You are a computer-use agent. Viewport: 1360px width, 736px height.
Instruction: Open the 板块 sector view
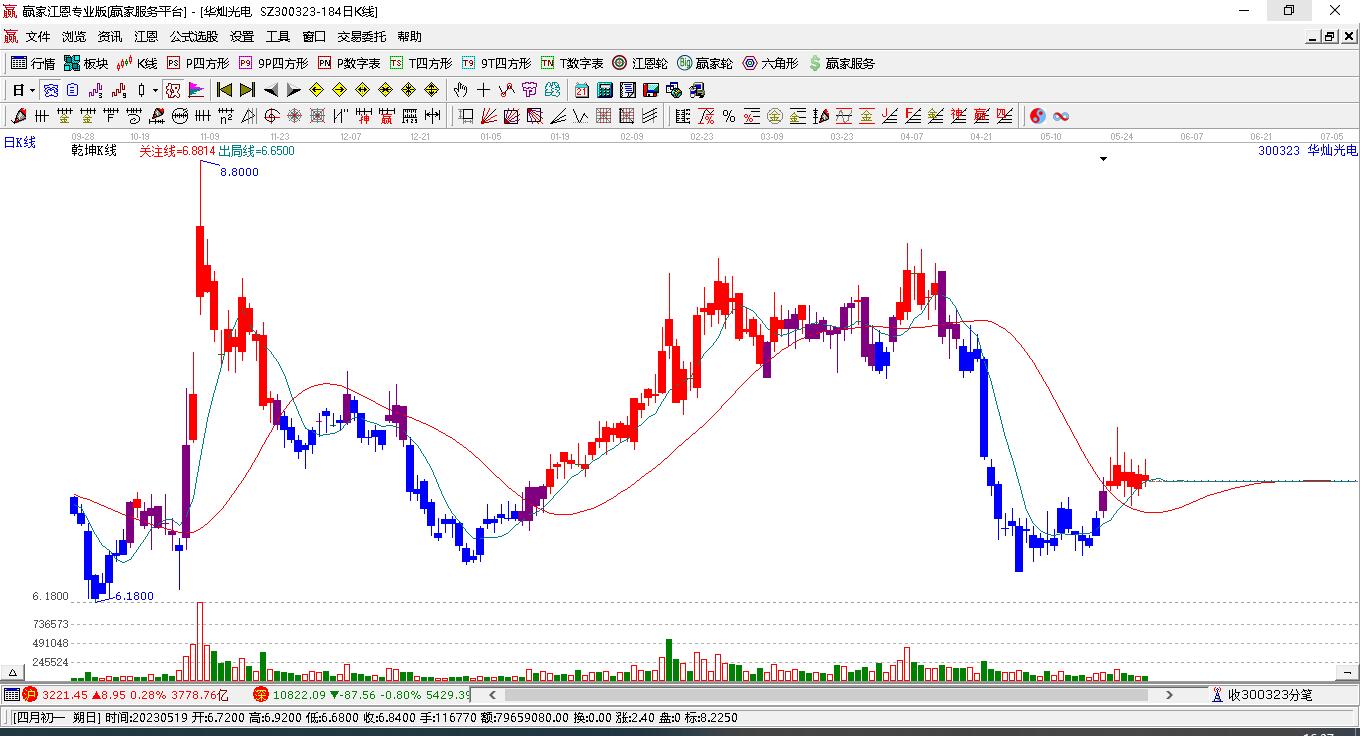click(86, 63)
